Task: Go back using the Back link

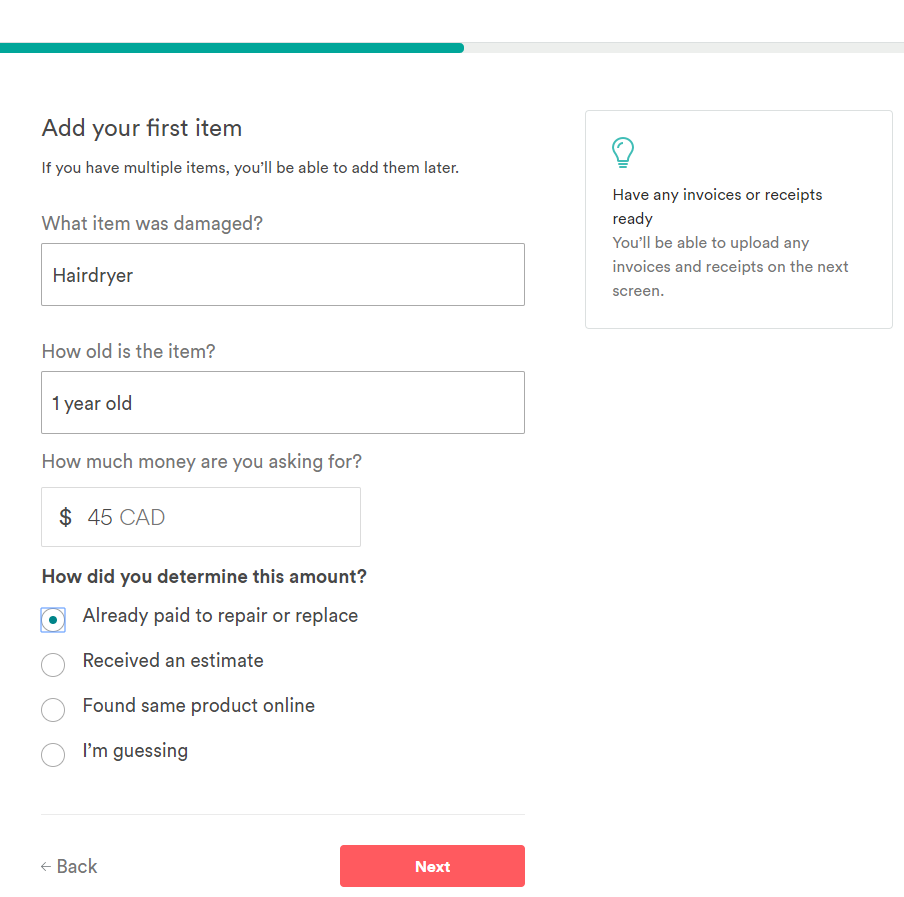Action: [x=76, y=867]
